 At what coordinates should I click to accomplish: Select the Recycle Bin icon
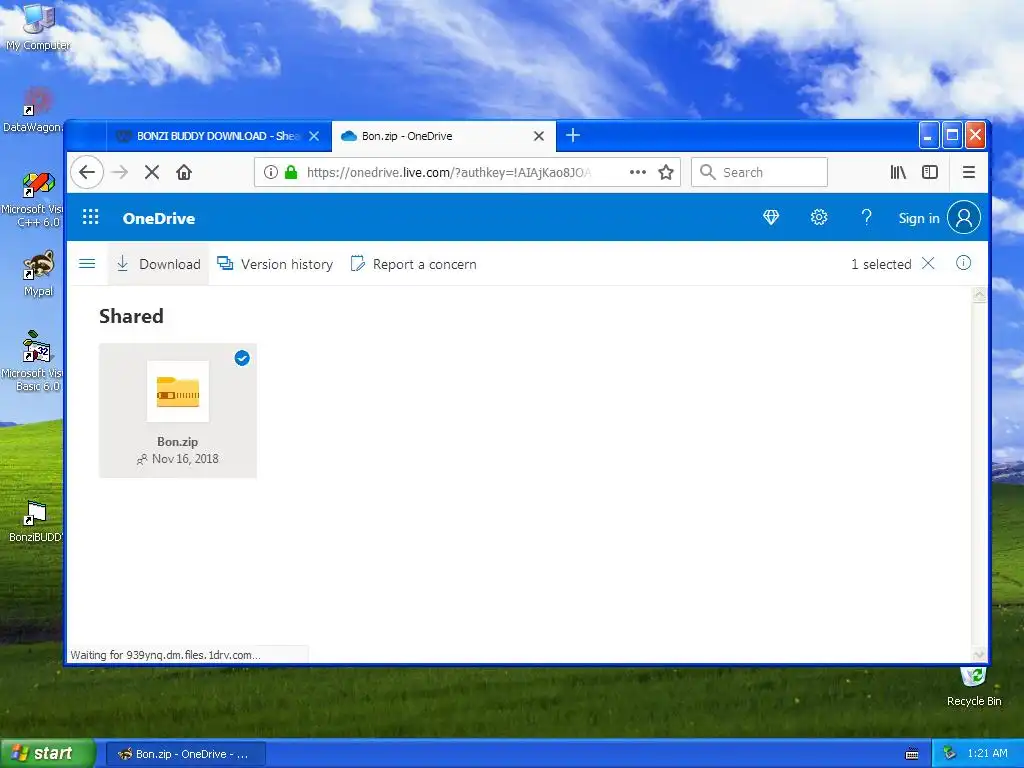point(974,687)
